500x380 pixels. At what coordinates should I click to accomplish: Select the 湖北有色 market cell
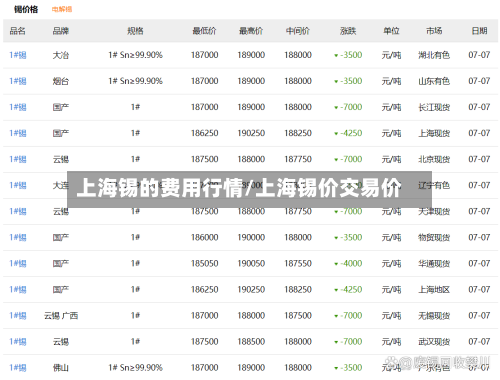434,55
